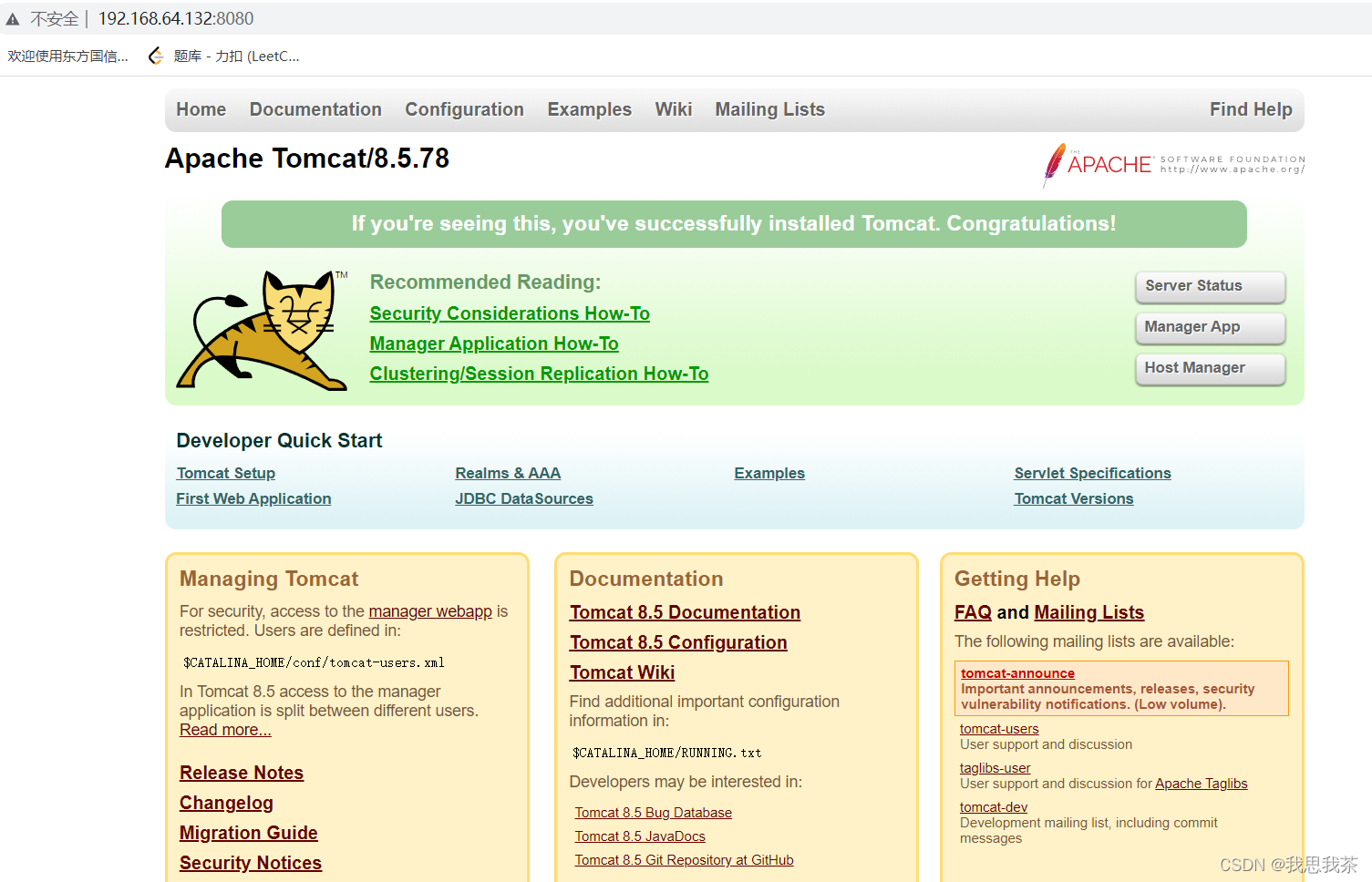Open the JDBC DataSources link
This screenshot has height=882, width=1372.
click(x=524, y=498)
